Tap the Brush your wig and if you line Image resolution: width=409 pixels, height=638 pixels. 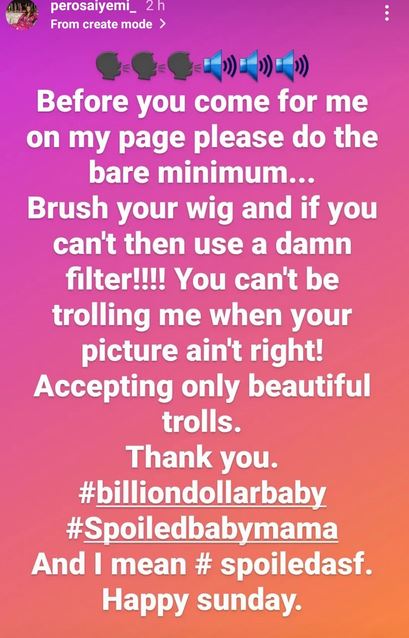[x=202, y=209]
